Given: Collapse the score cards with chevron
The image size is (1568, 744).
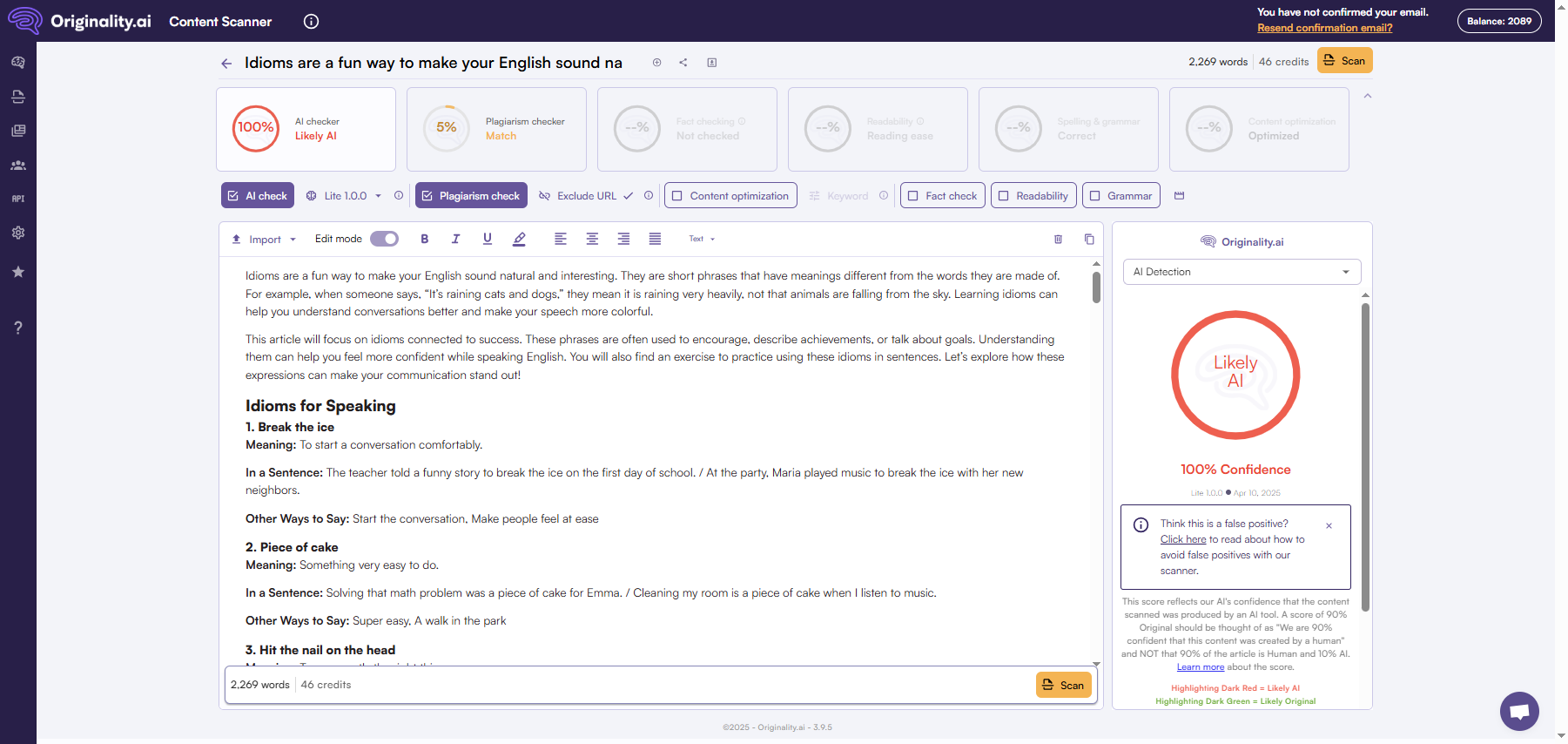Looking at the screenshot, I should point(1368,96).
